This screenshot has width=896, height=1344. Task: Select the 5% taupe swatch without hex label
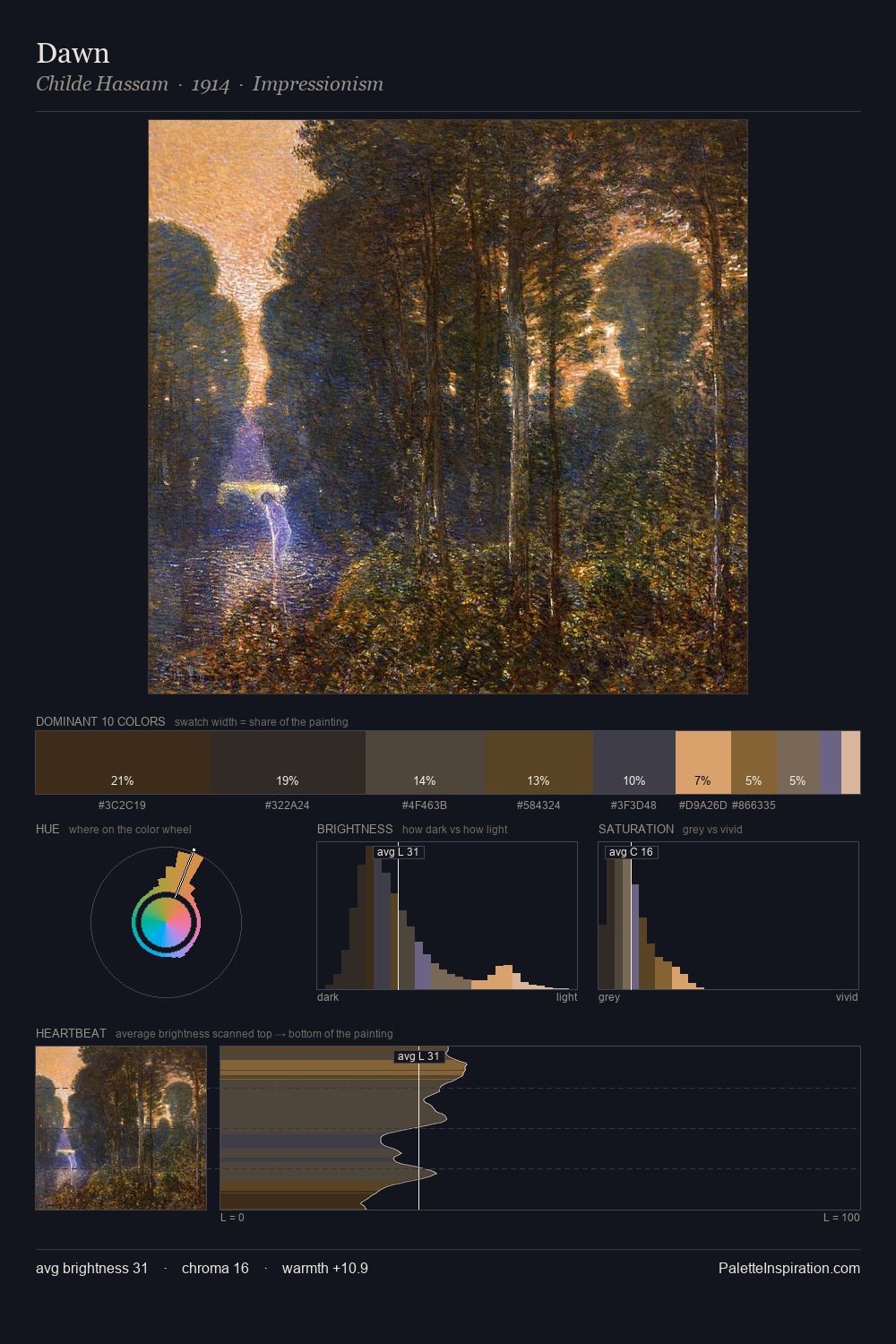tap(798, 762)
